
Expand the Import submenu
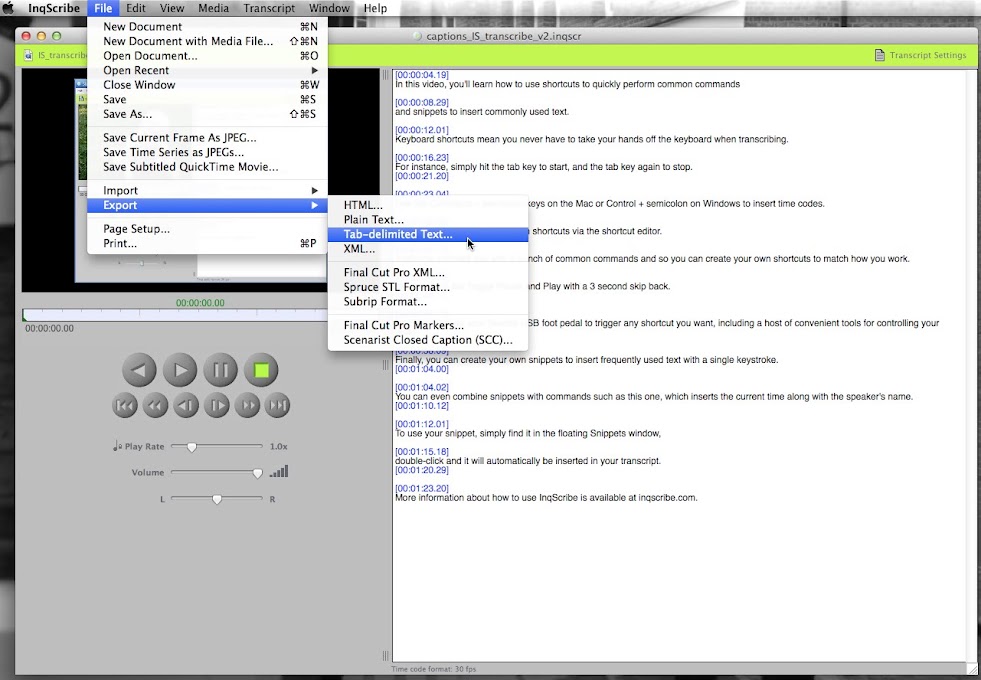(x=207, y=191)
